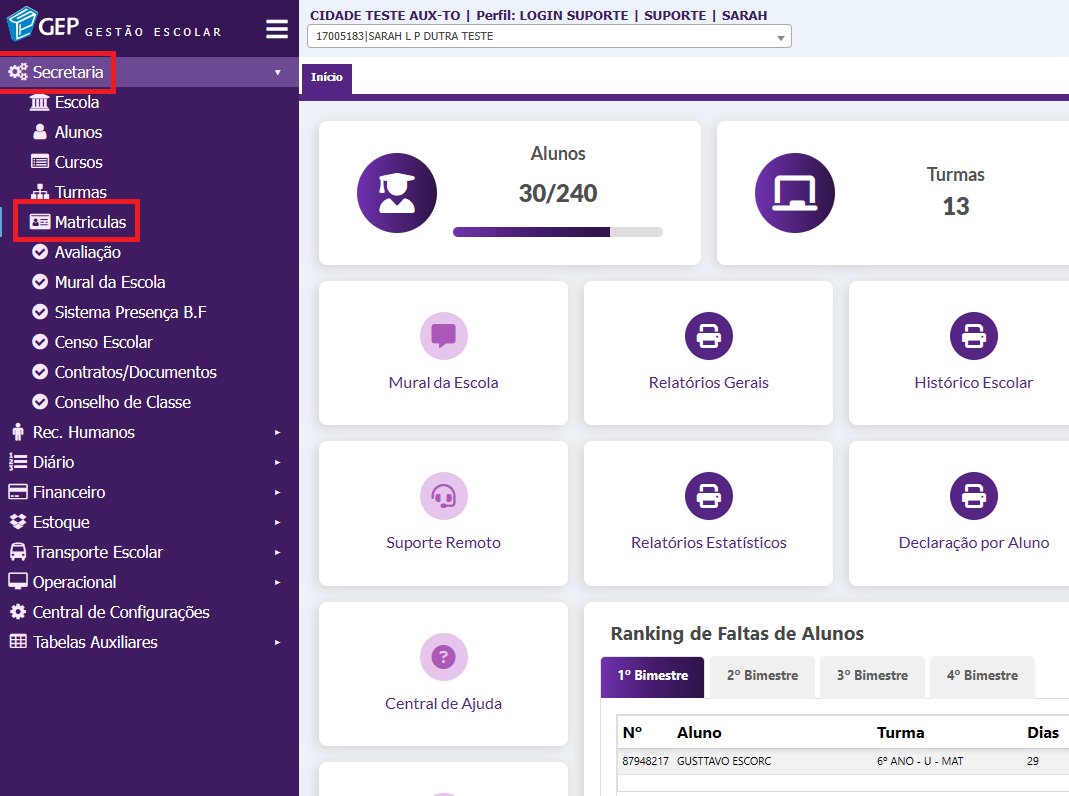Switch to the 2º Bimestre tab

click(761, 676)
